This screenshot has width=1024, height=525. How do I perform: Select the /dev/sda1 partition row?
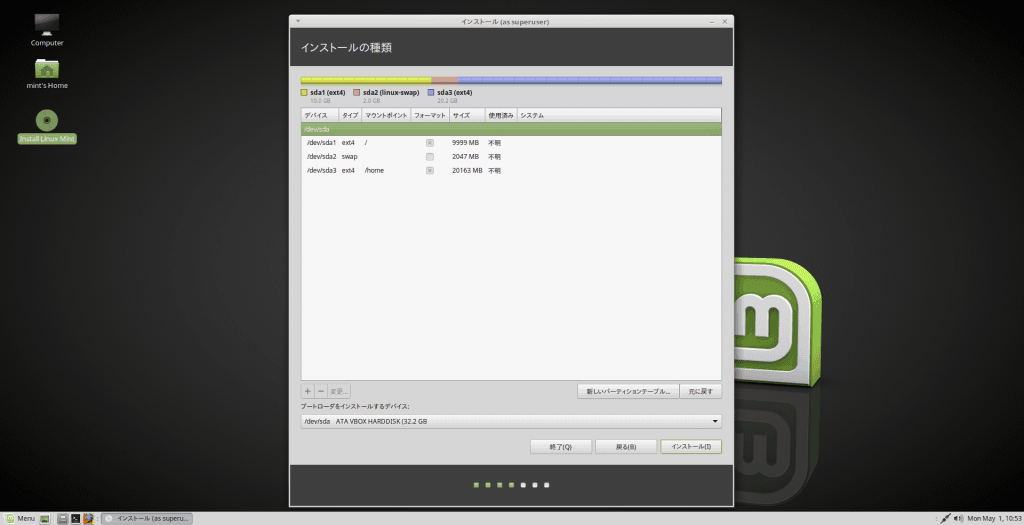(511, 142)
